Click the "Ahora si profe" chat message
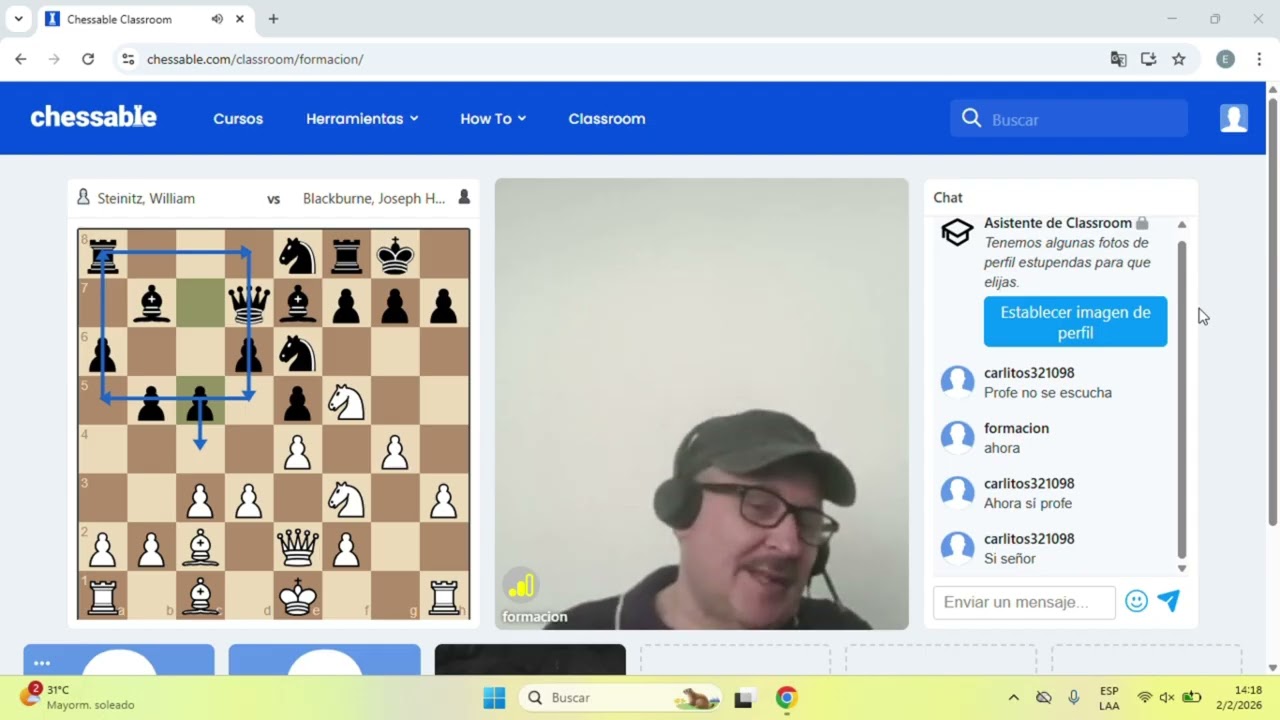Image resolution: width=1280 pixels, height=720 pixels. coord(1028,503)
